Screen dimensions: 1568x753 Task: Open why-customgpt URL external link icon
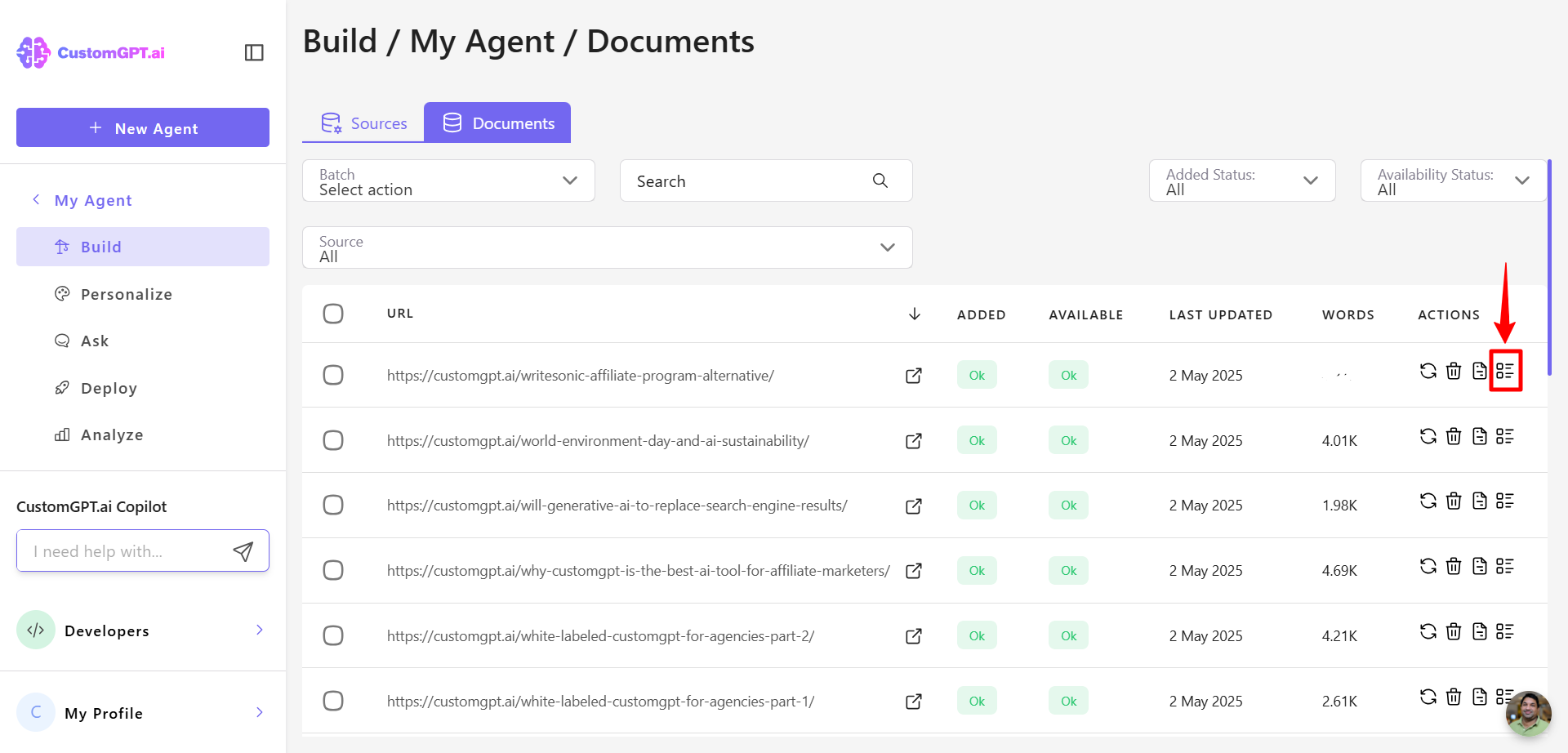pos(914,571)
